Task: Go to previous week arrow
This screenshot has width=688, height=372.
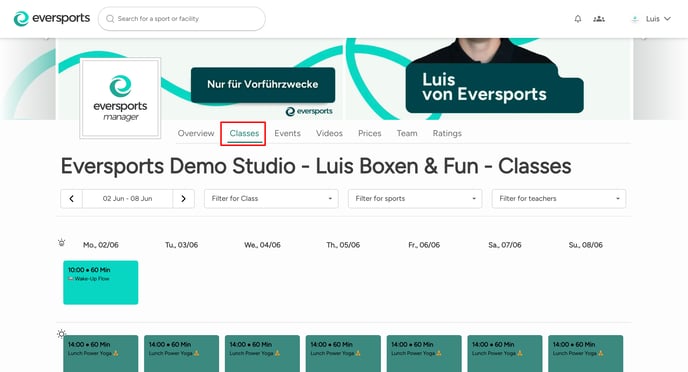Action: (x=72, y=199)
